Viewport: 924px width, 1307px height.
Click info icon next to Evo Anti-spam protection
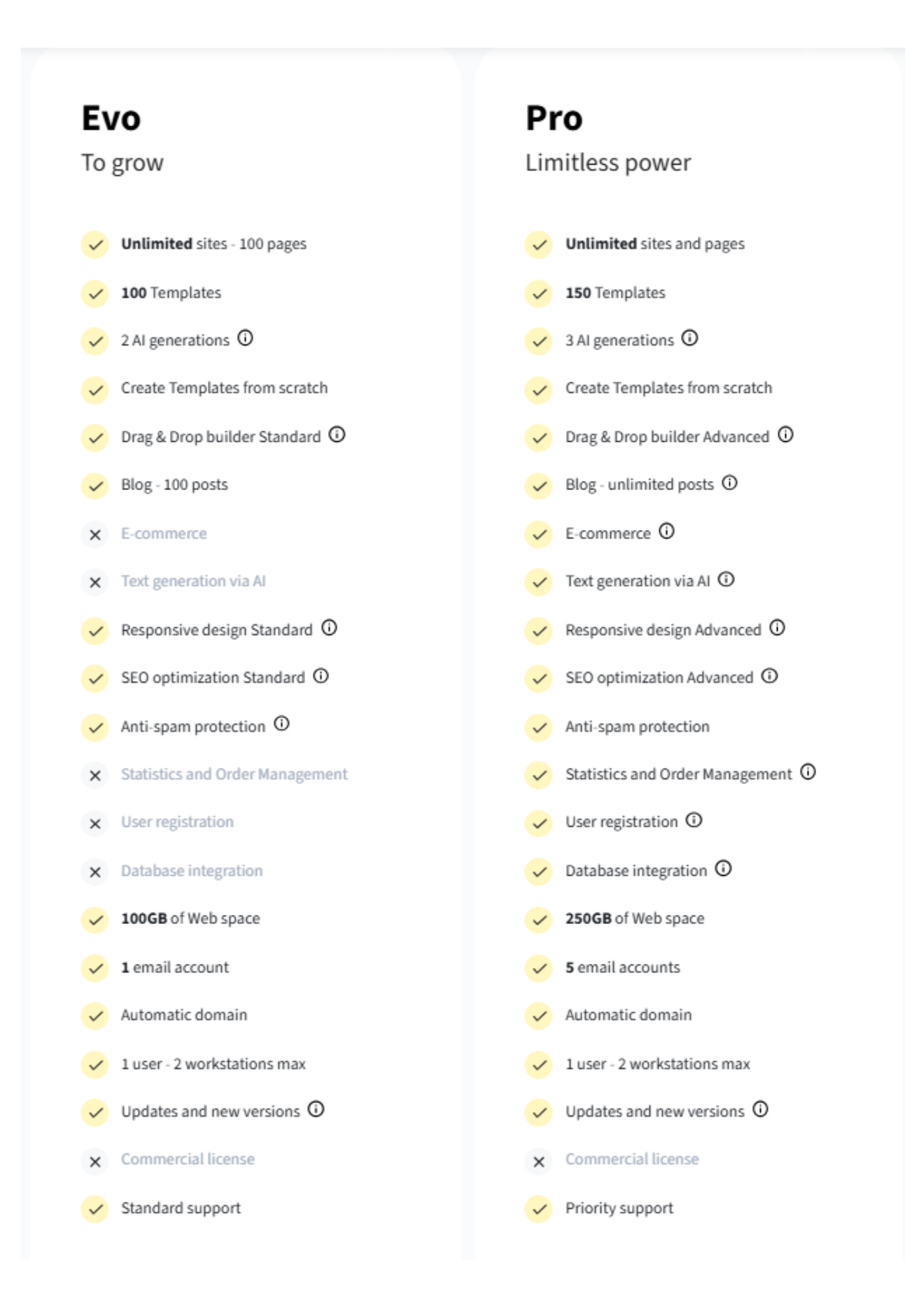(x=282, y=724)
